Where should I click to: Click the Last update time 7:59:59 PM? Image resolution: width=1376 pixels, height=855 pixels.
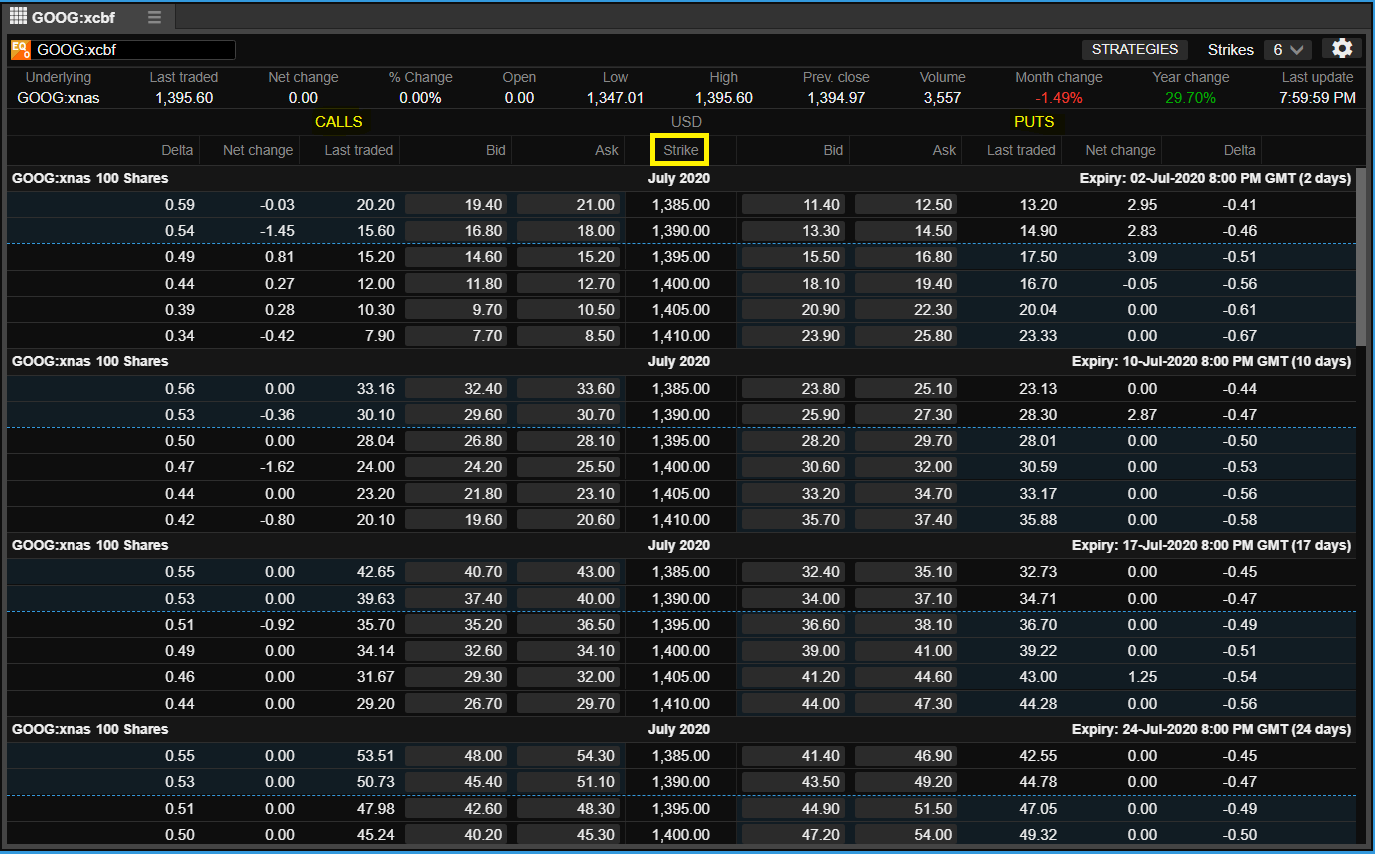click(x=1317, y=98)
